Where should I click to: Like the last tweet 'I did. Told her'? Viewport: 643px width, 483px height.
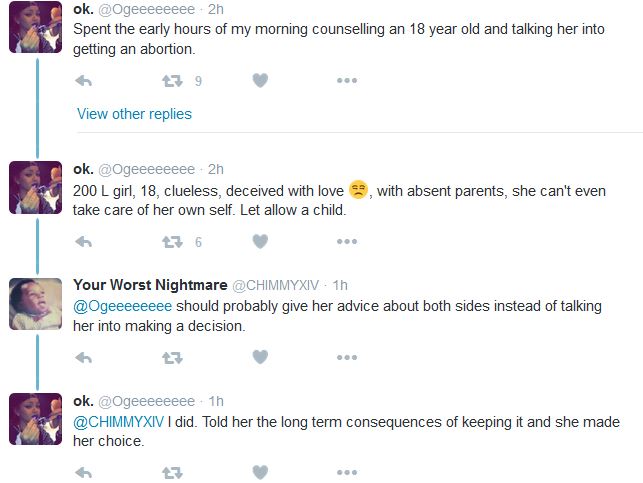coord(260,472)
